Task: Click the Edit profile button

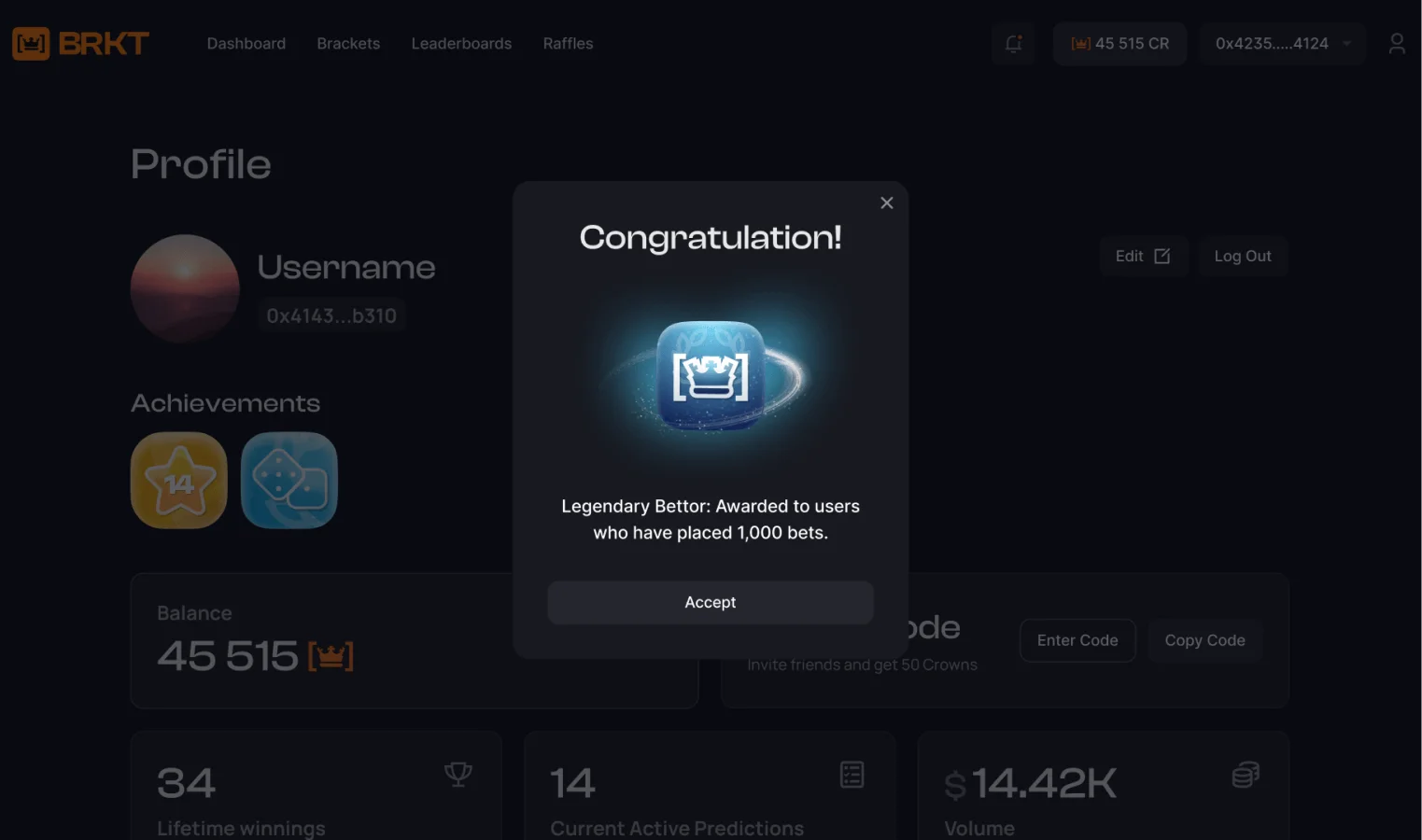Action: [1144, 256]
